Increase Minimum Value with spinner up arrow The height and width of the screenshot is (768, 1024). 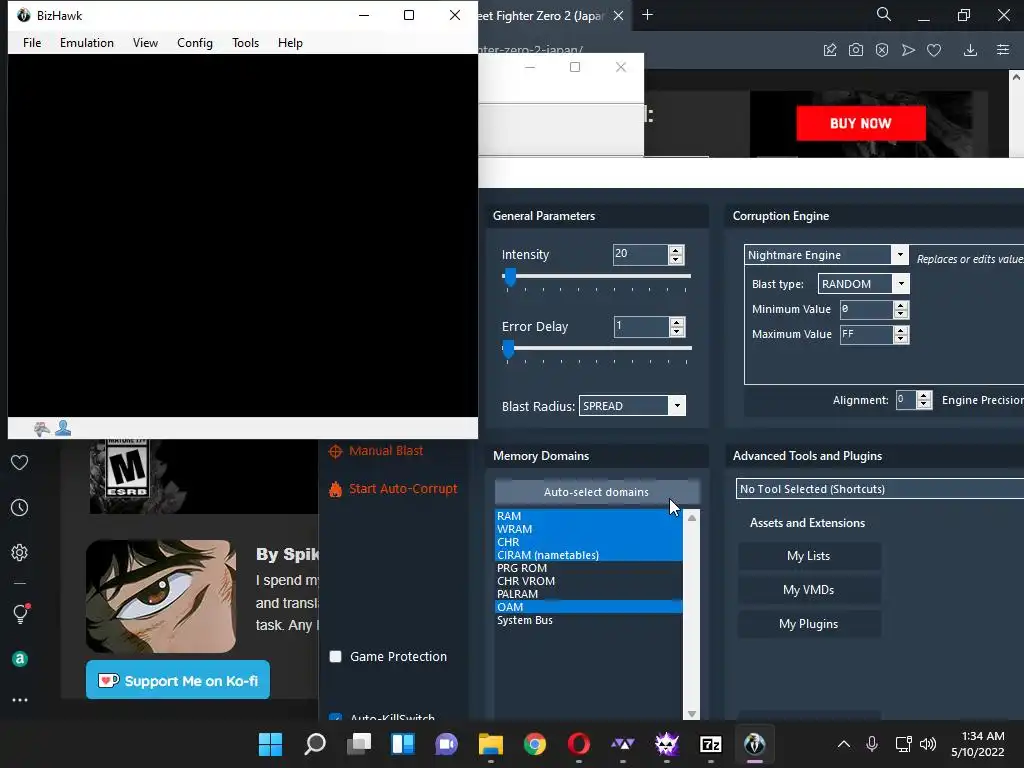(901, 305)
